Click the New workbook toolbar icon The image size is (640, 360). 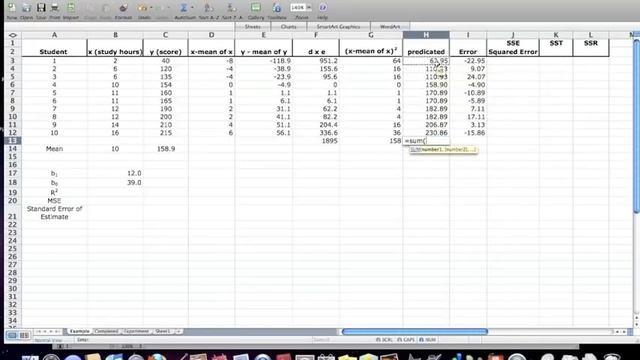pyautogui.click(x=12, y=8)
